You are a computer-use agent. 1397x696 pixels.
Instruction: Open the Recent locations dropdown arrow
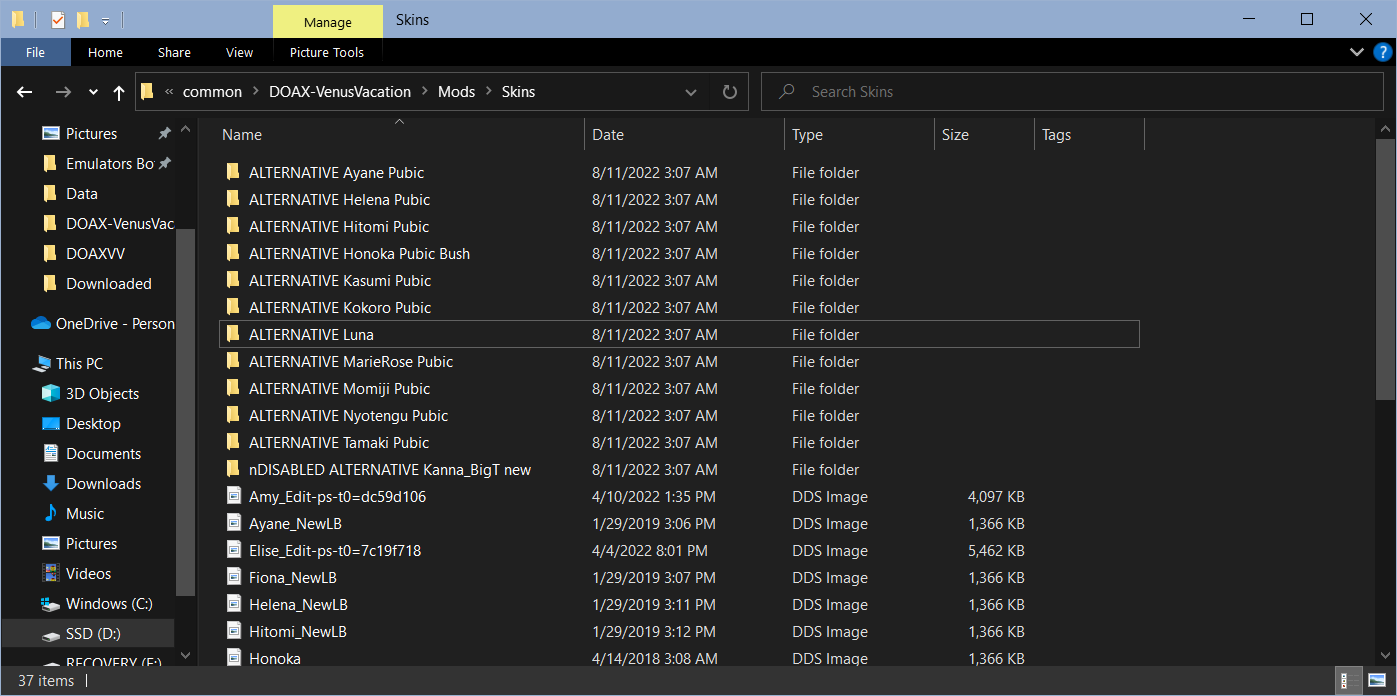[x=93, y=92]
